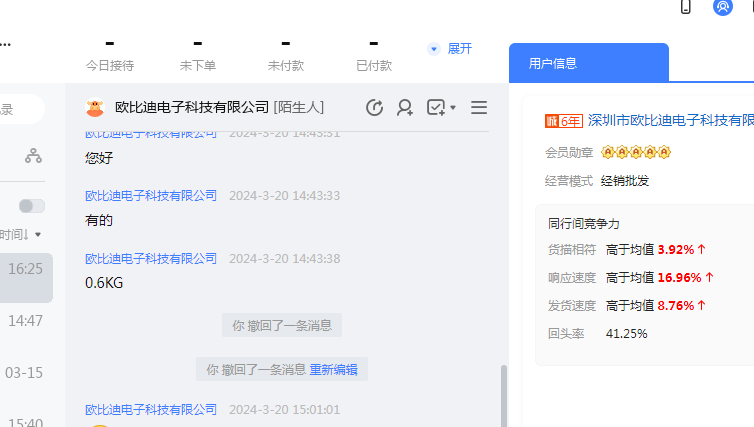Screen dimensions: 754x427
Task: Open the dropdown arrow beside the task icon
Action: coord(453,108)
